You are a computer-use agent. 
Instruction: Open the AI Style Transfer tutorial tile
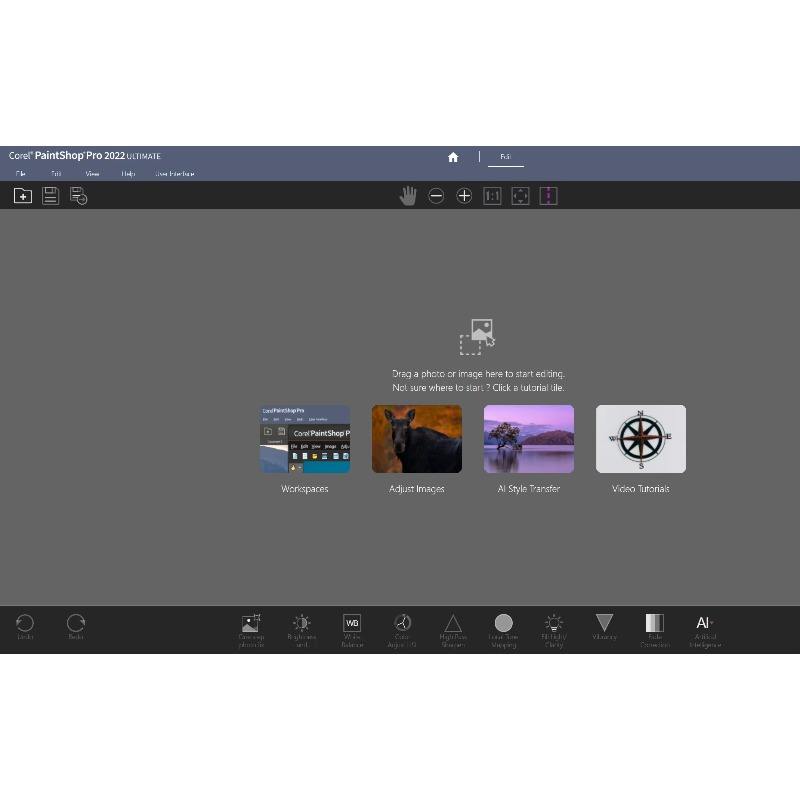click(x=529, y=439)
